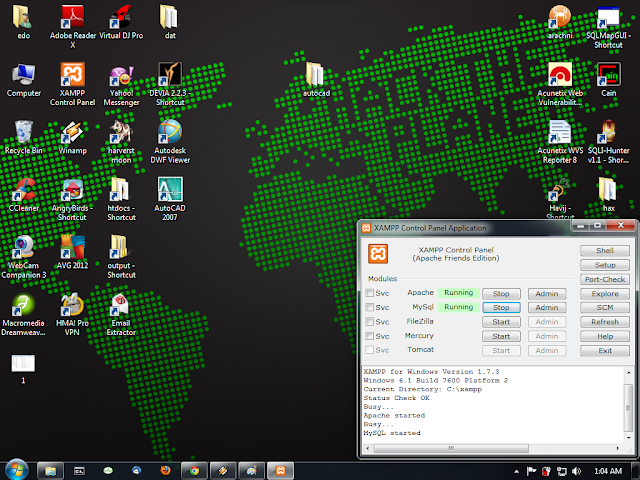Open the dat folder
640x480 pixels.
[170, 22]
